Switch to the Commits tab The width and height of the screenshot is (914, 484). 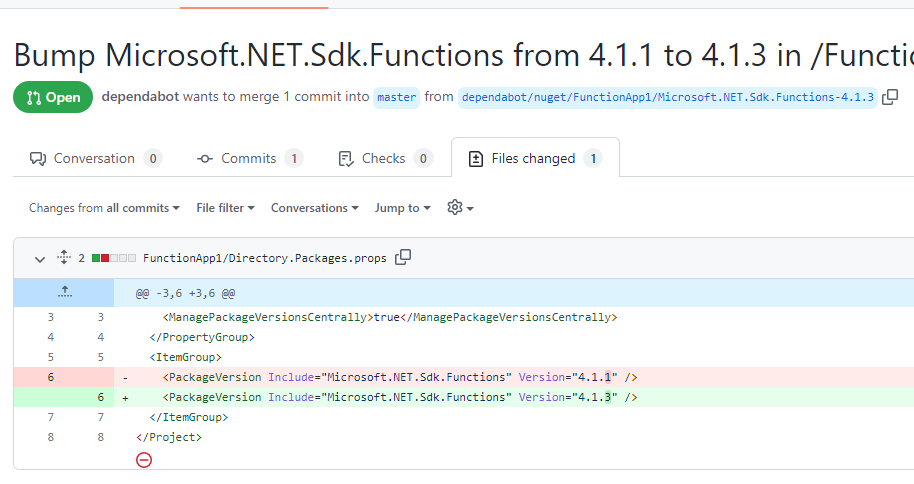pos(250,159)
